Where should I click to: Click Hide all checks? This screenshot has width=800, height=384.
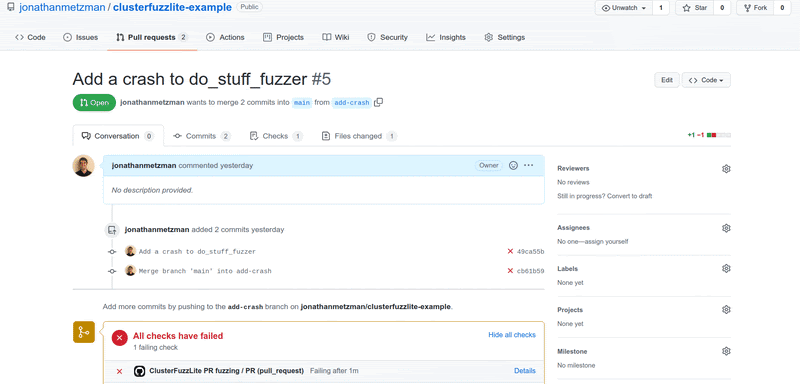coord(512,335)
